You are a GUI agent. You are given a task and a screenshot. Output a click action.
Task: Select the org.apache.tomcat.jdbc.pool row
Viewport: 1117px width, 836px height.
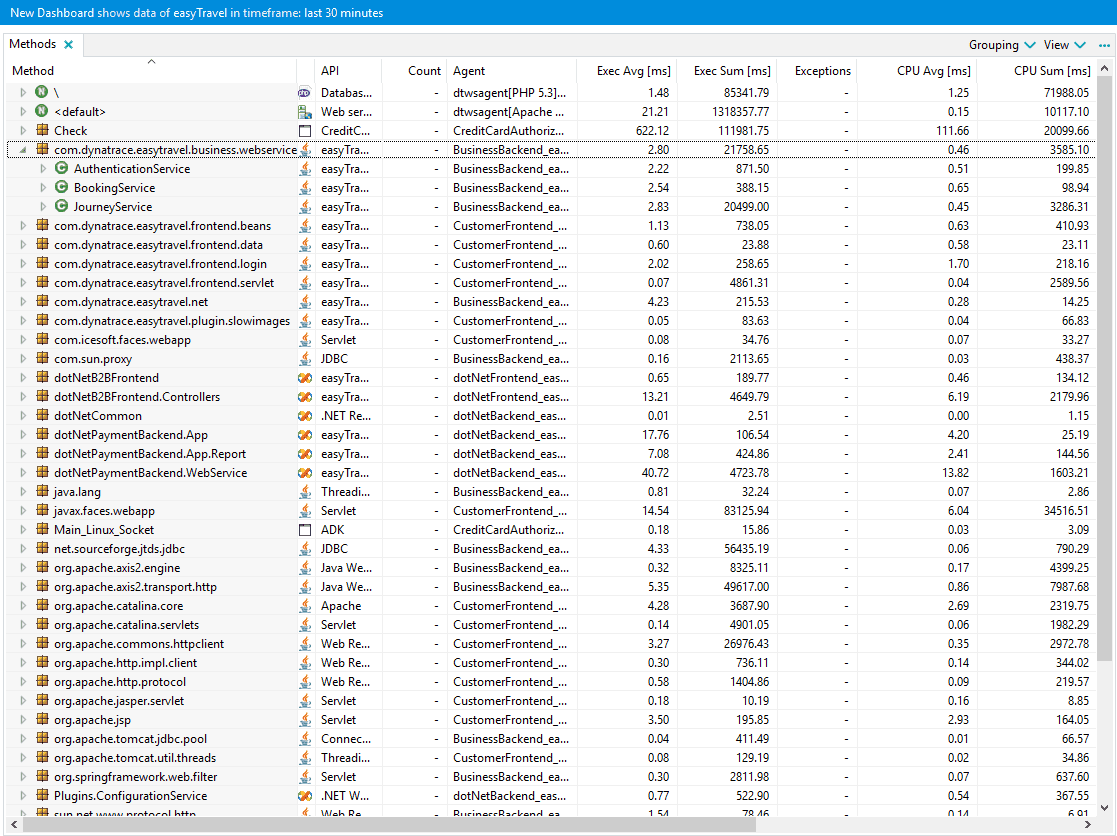pos(552,739)
